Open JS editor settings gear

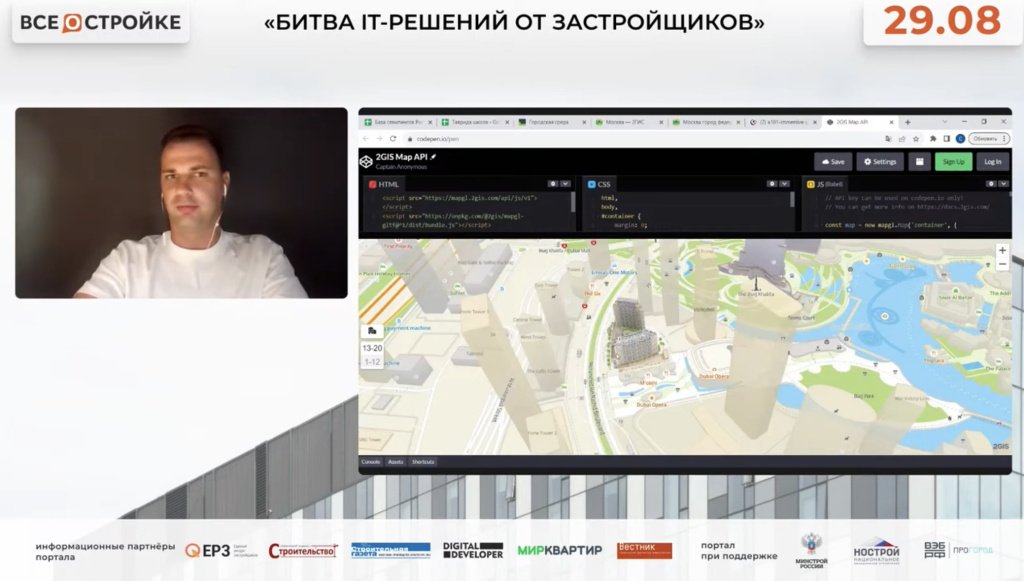(991, 184)
